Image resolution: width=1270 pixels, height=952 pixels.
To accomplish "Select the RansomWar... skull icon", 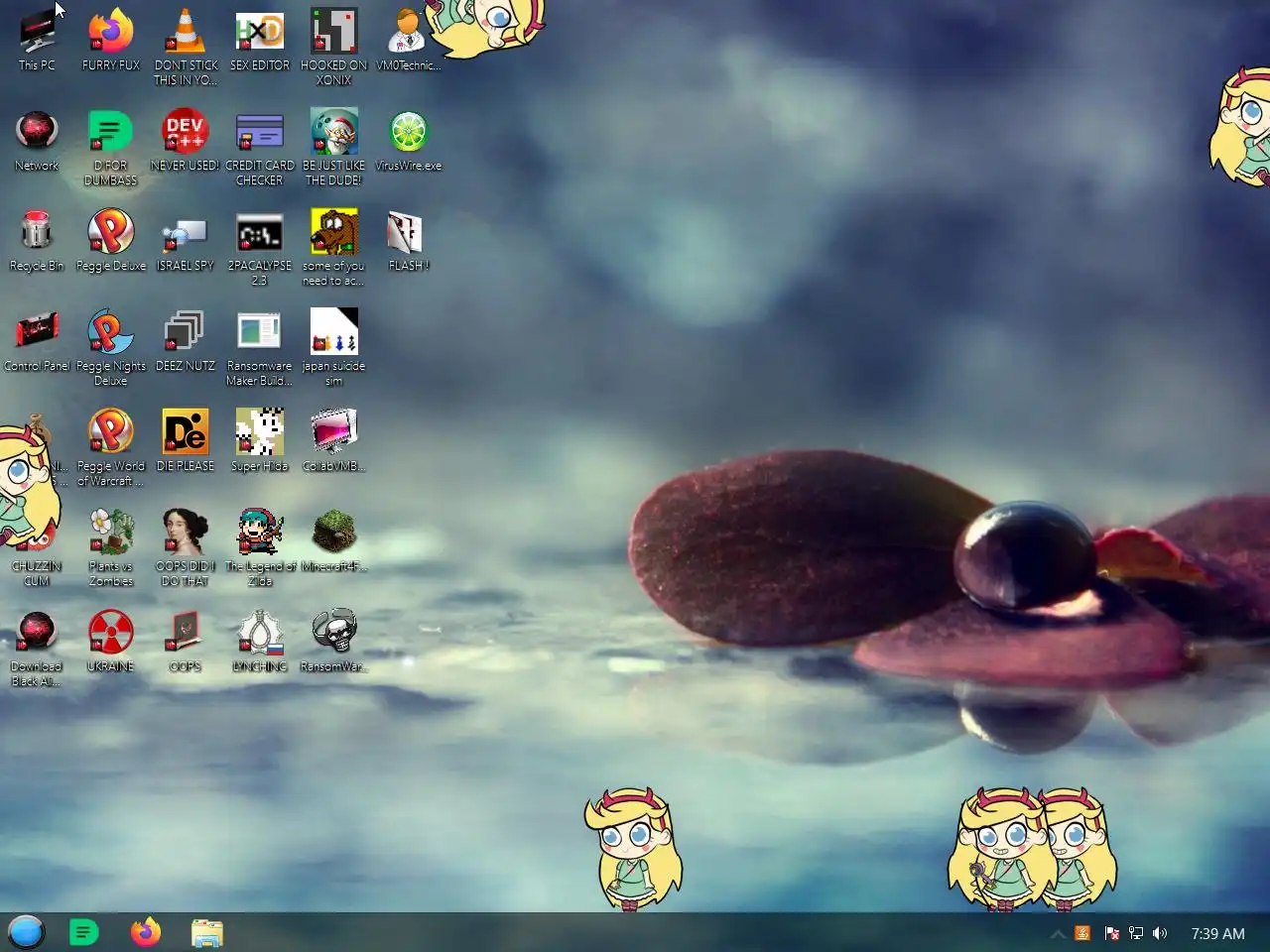I will point(334,642).
